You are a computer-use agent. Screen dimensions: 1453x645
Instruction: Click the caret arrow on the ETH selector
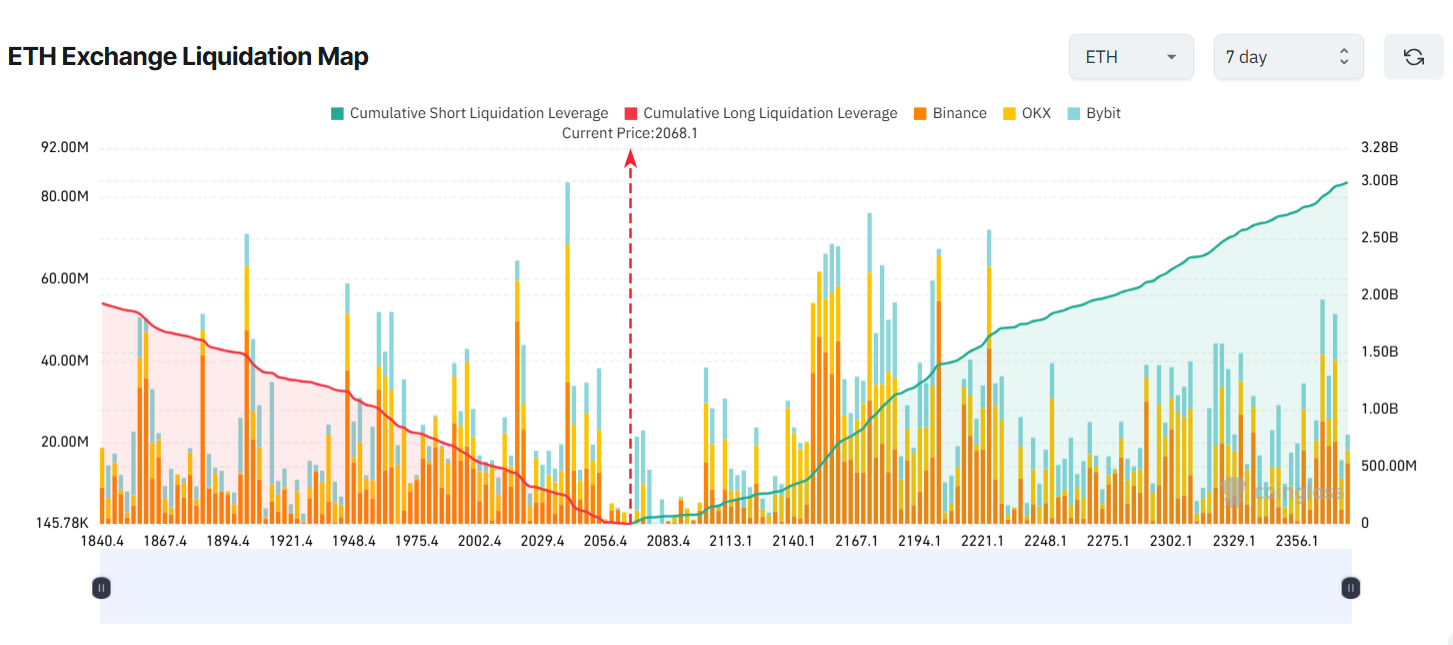[1171, 56]
